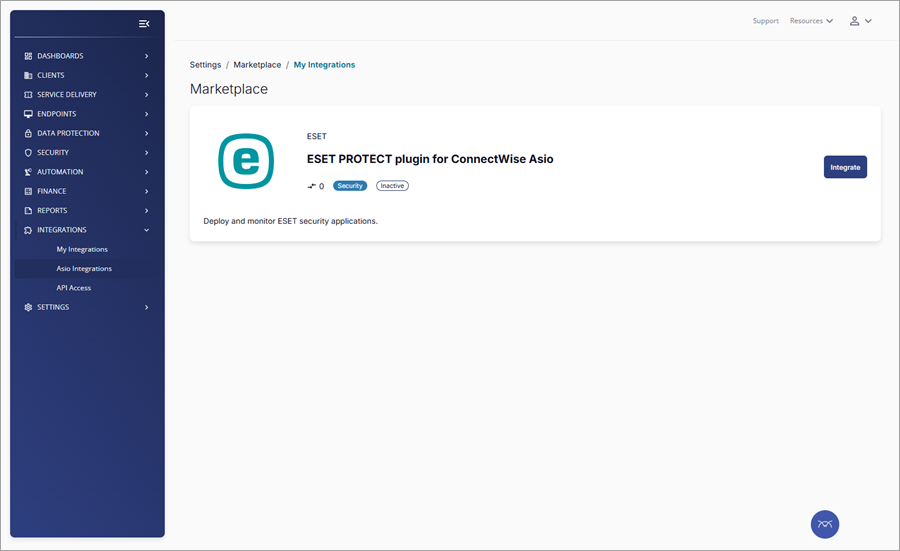Click the Security category tag

pyautogui.click(x=350, y=186)
